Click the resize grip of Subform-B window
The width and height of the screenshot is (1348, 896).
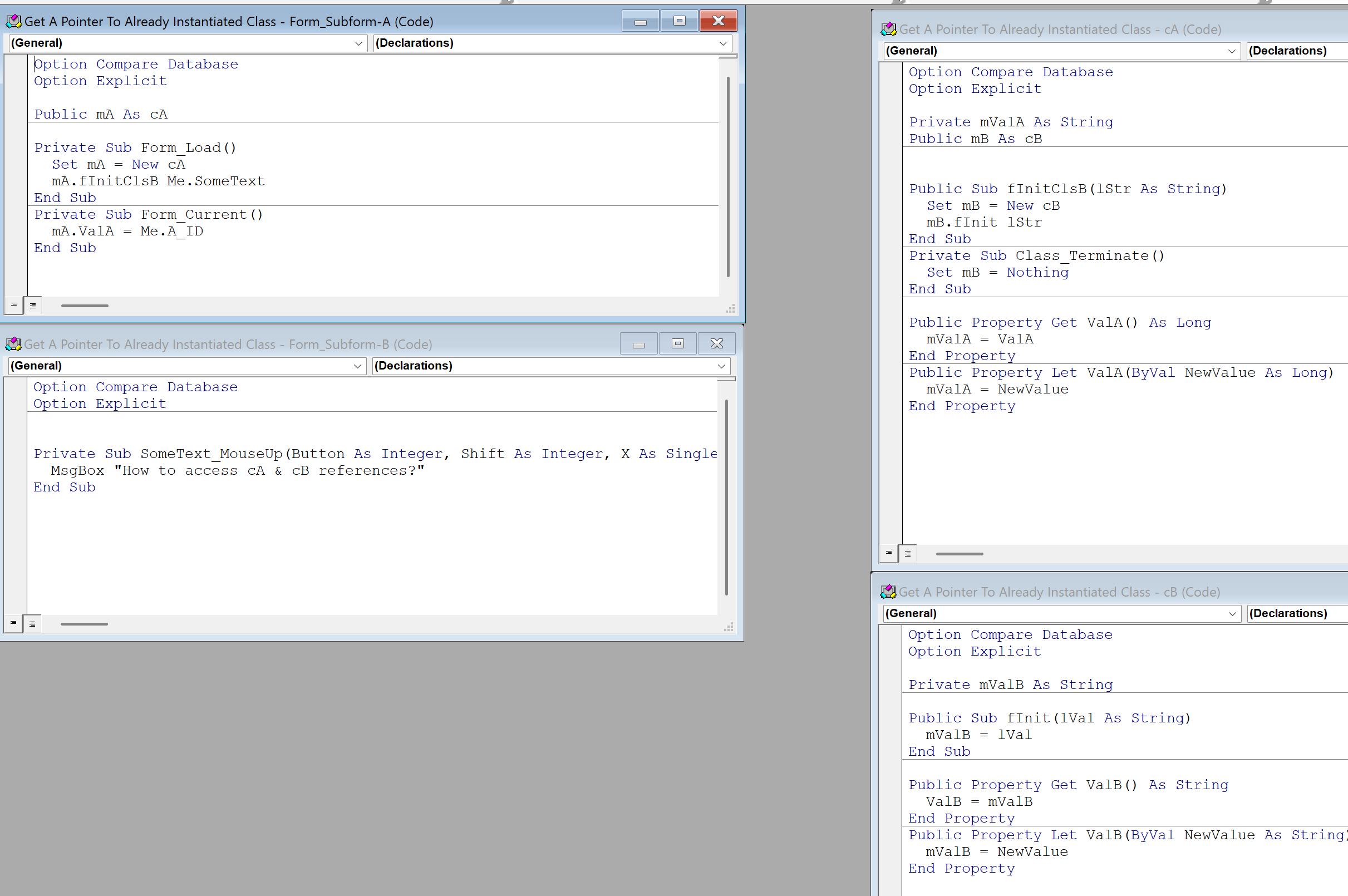729,627
